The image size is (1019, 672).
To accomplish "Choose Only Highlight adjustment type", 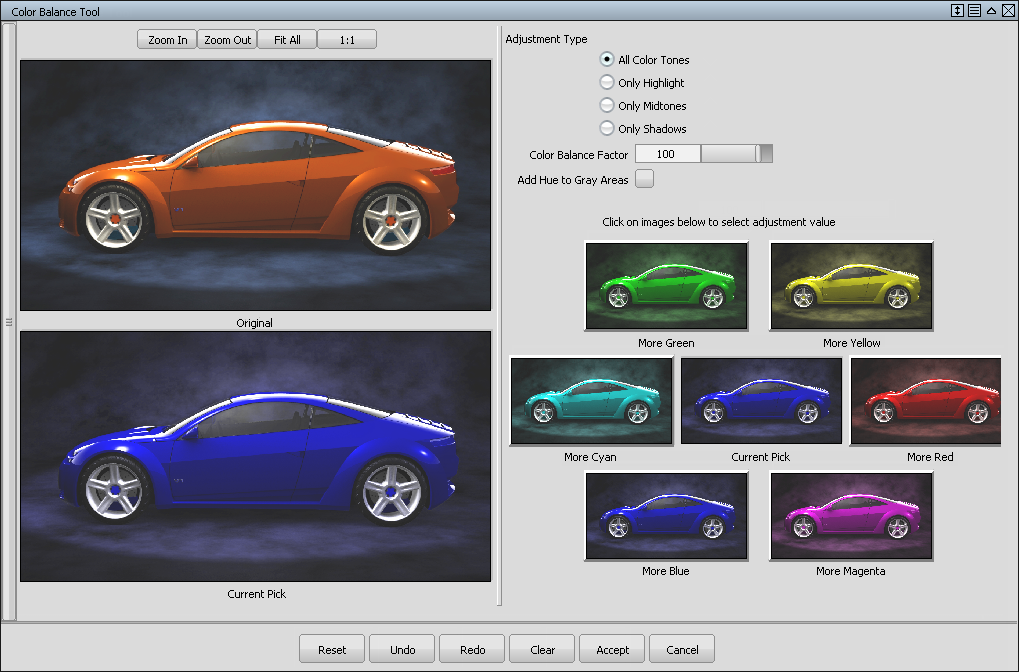I will tap(607, 83).
